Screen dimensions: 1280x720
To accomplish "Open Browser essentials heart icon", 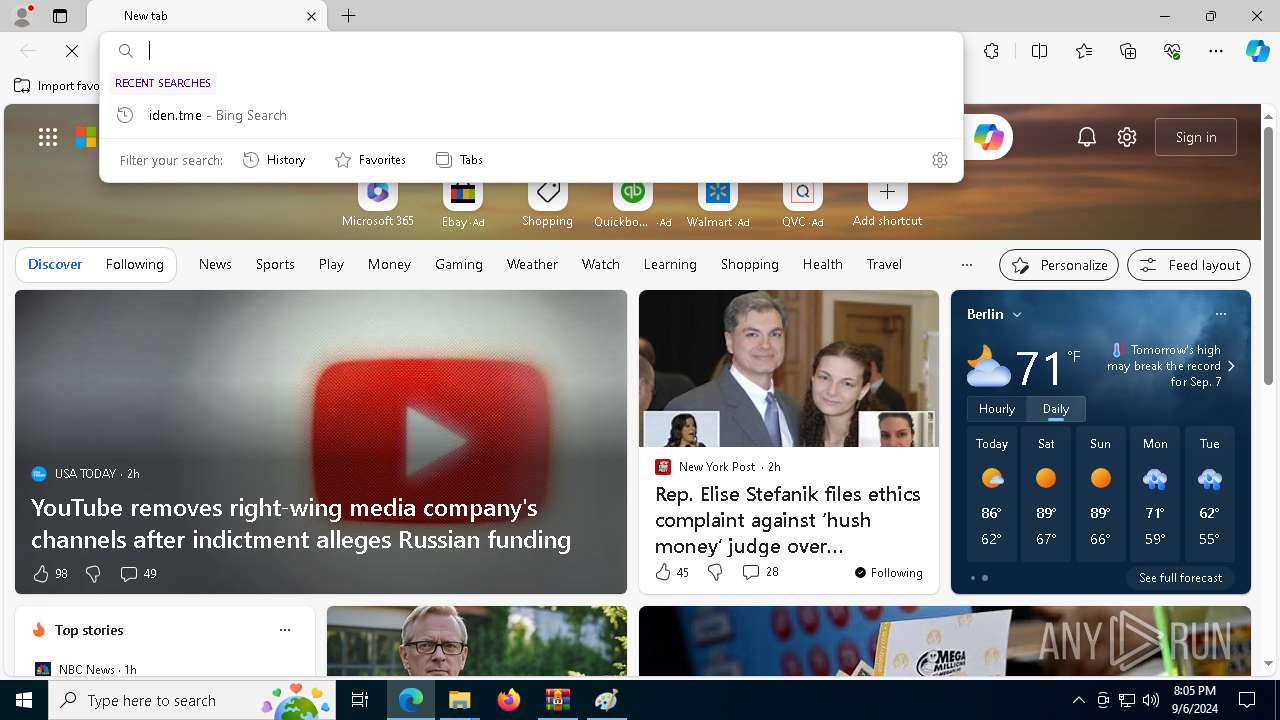I will (1172, 51).
